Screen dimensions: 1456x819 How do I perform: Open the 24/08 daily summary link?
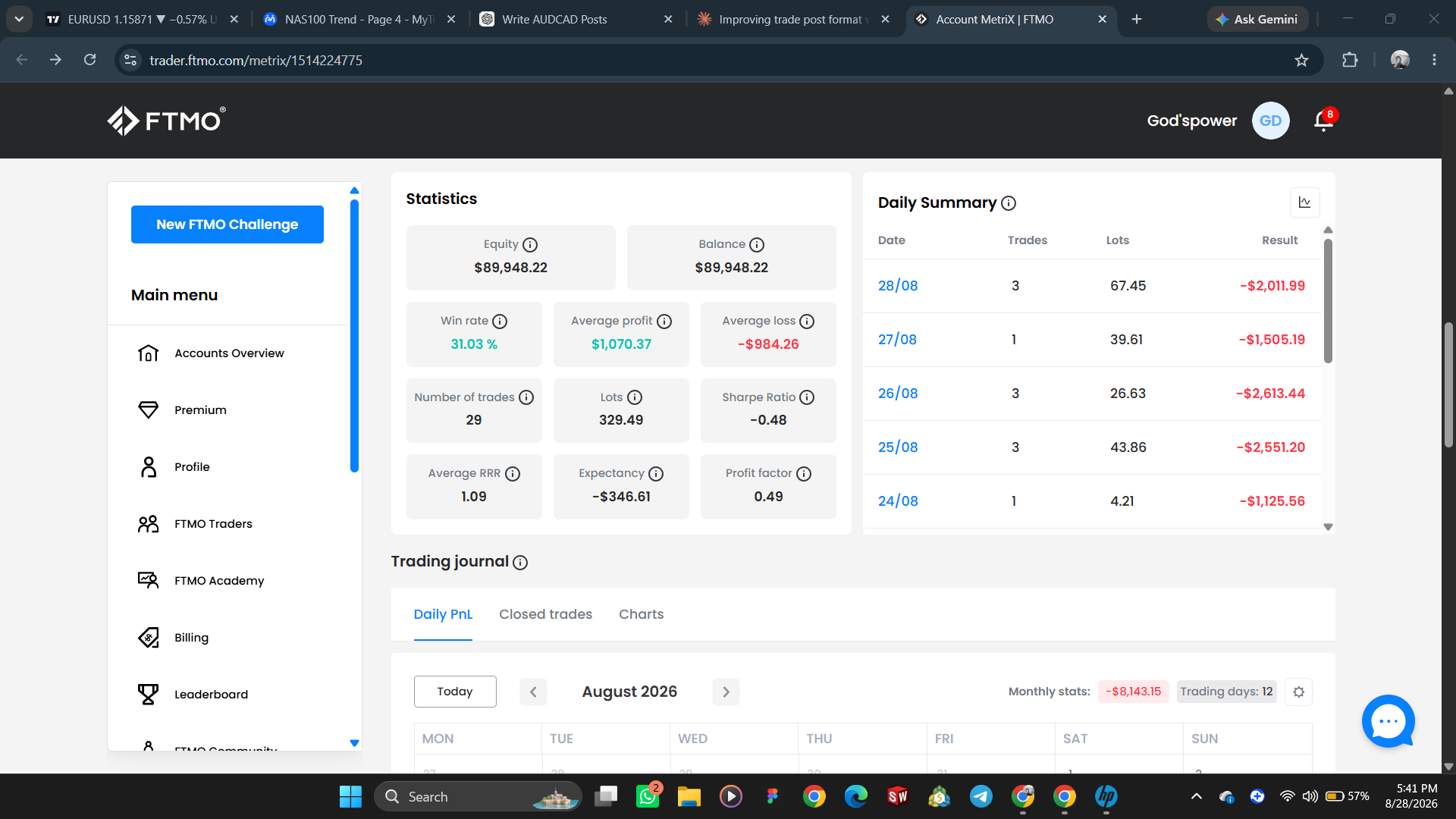(x=898, y=501)
